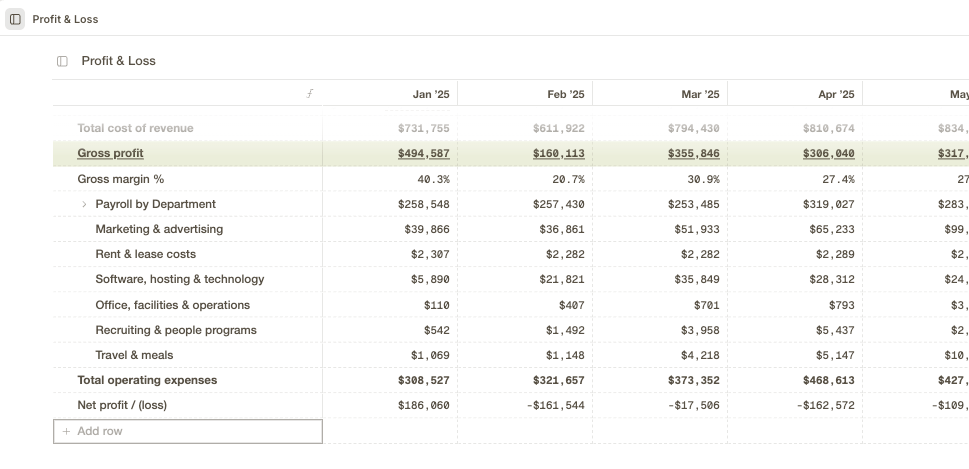Viewport: 969px width, 469px height.
Task: Select the Gross margin % row label
Action: coord(121,179)
